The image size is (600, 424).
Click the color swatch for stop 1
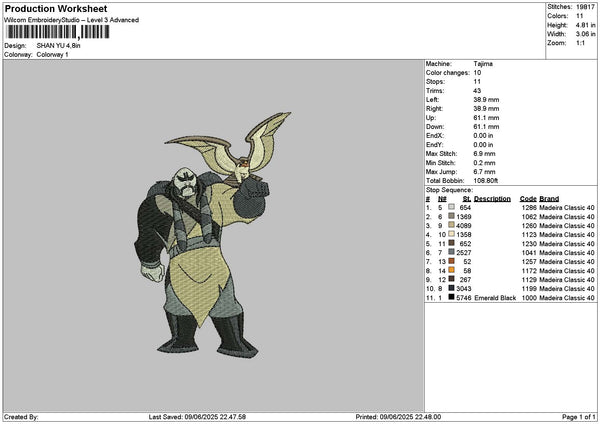[452, 207]
